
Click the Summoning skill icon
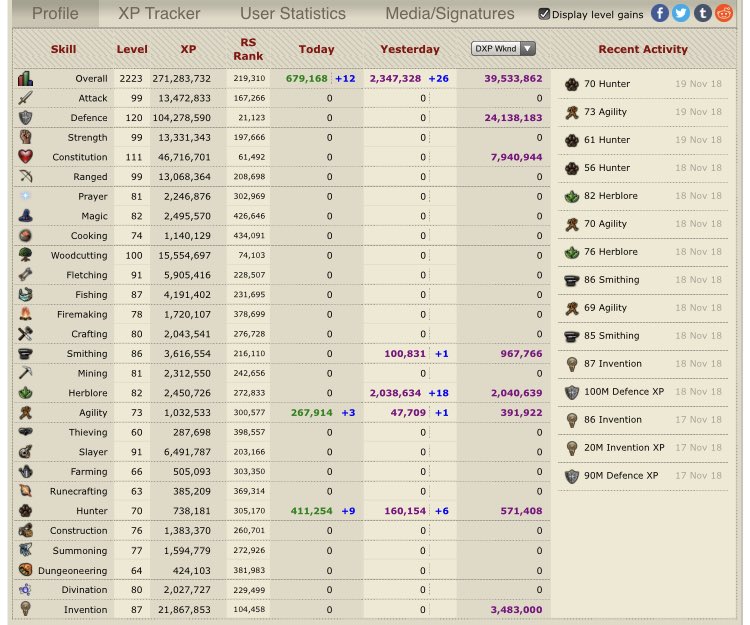click(25, 550)
